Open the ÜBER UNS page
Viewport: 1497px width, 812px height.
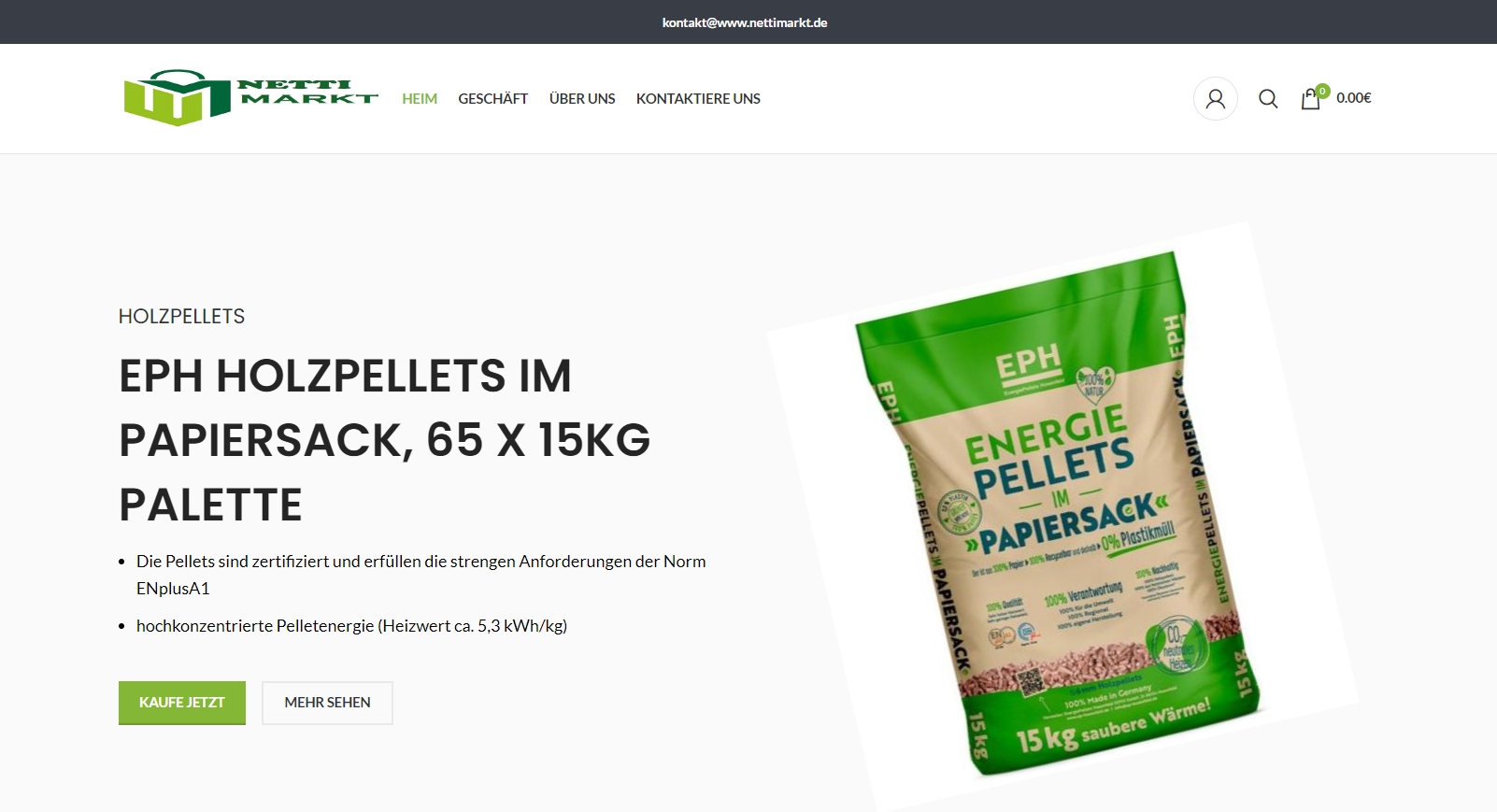[582, 98]
